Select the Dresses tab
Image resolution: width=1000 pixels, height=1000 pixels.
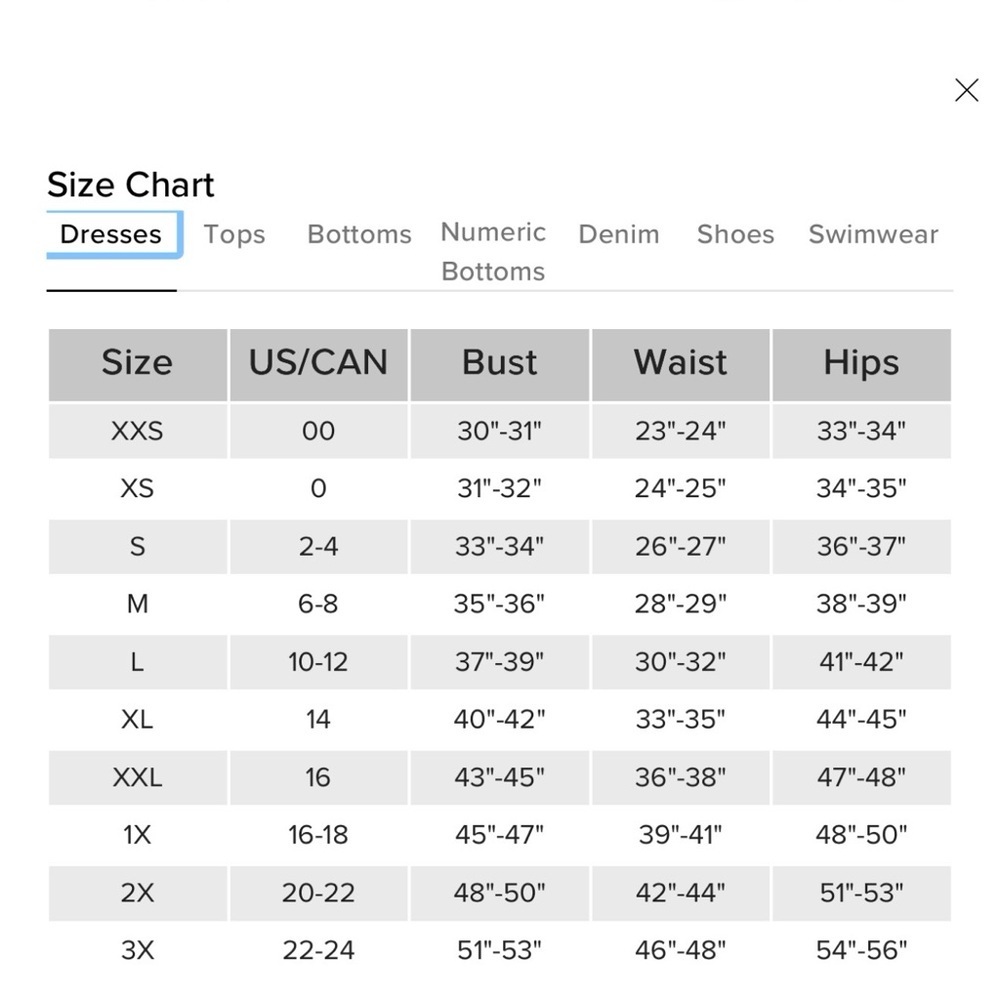111,234
